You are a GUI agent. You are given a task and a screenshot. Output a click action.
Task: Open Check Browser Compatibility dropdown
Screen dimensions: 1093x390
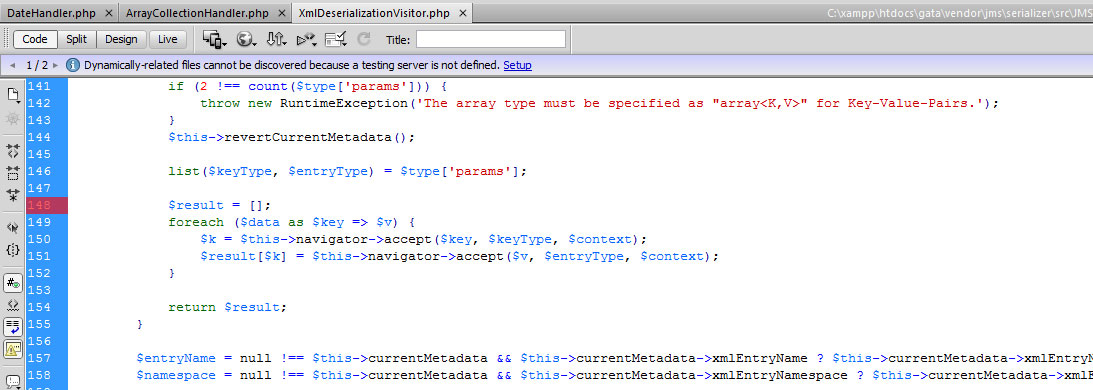(336, 40)
